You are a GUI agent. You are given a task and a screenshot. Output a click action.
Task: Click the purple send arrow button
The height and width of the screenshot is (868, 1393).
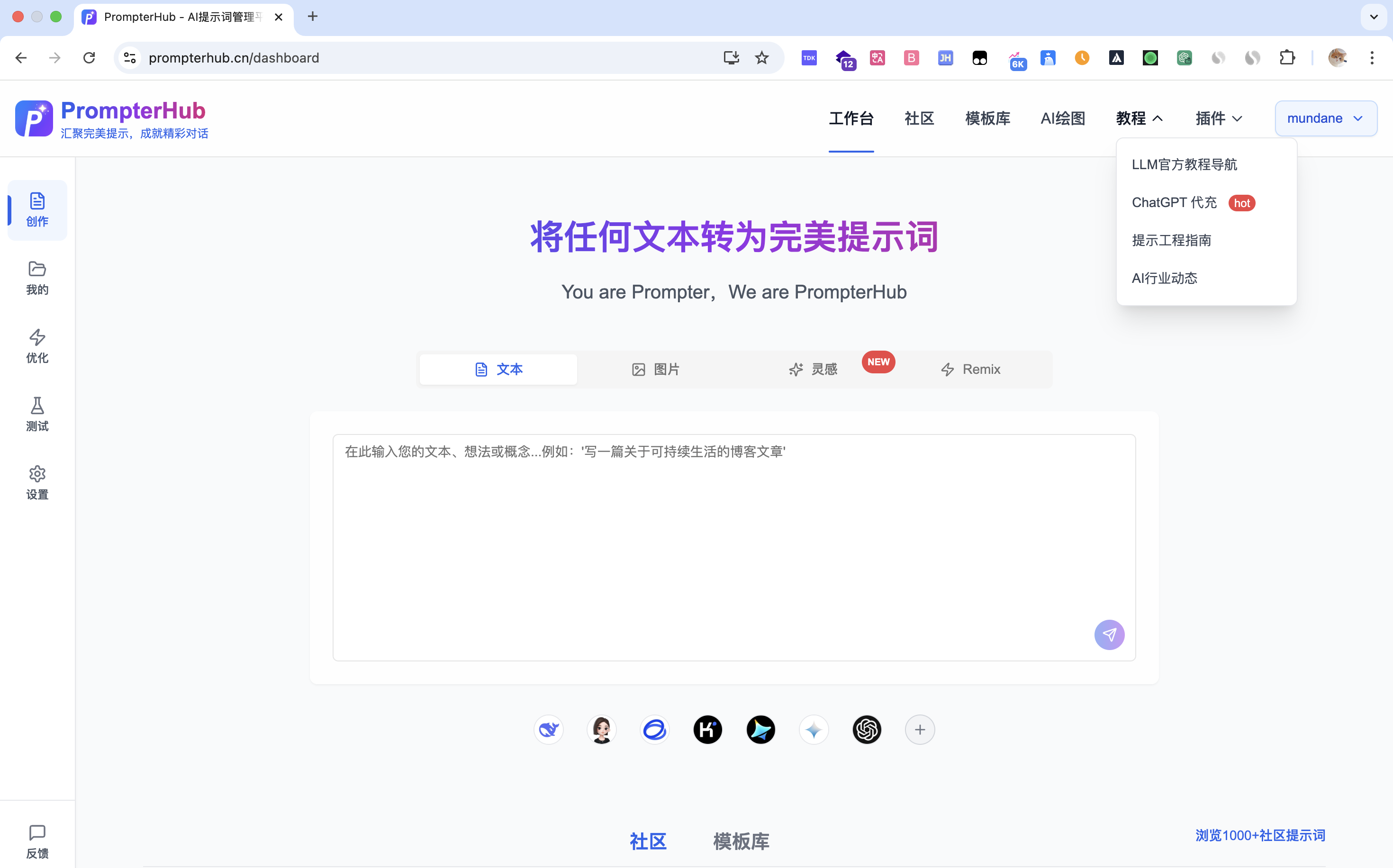[1109, 634]
